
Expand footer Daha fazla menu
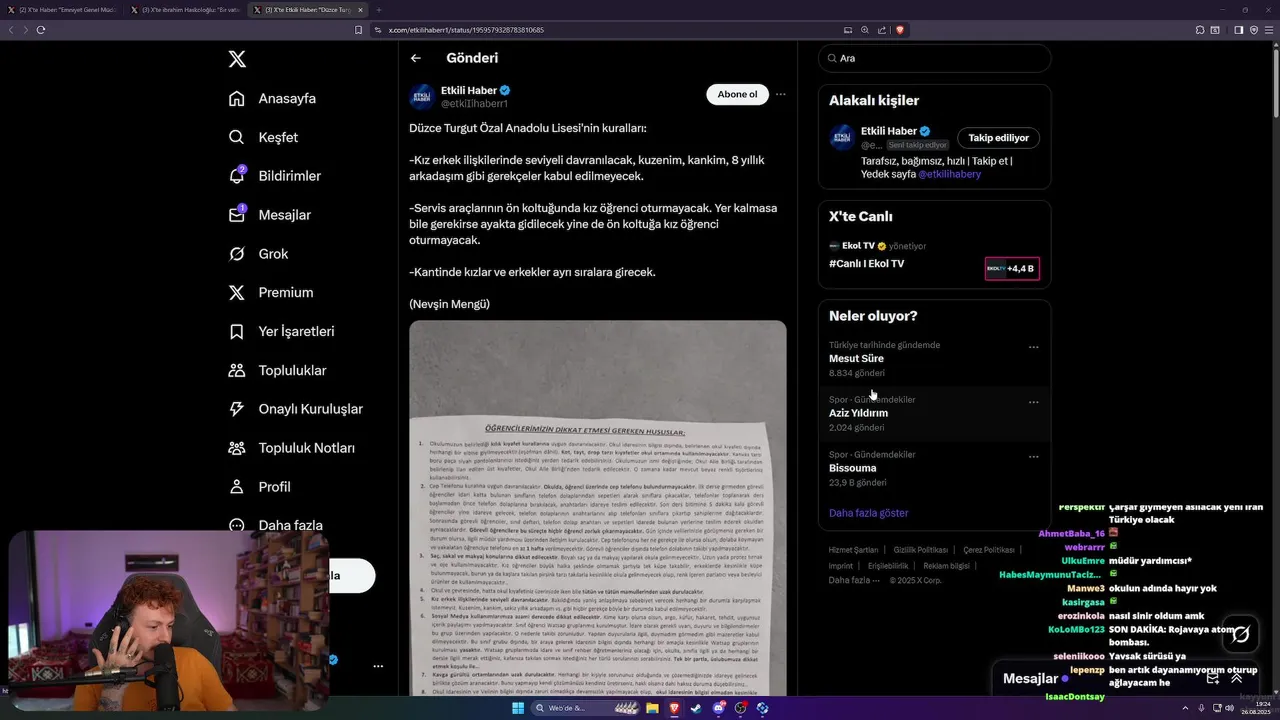(854, 580)
